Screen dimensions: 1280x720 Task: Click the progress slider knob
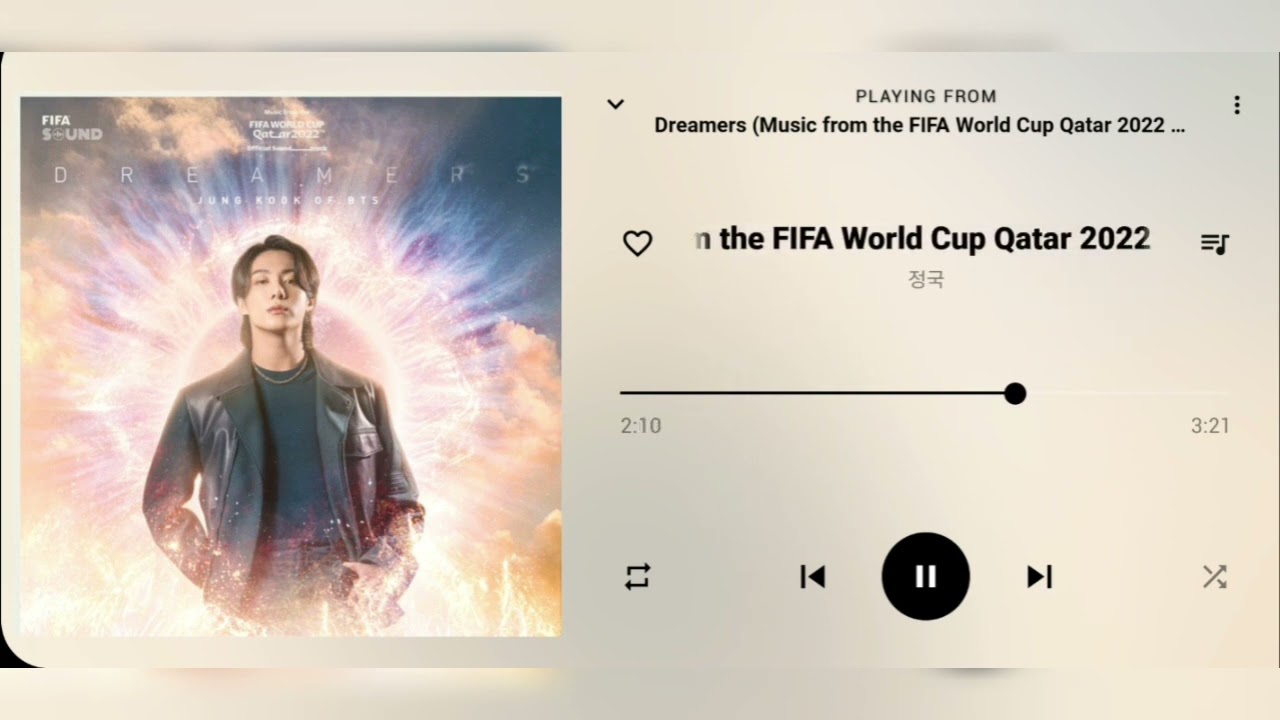coord(1015,394)
